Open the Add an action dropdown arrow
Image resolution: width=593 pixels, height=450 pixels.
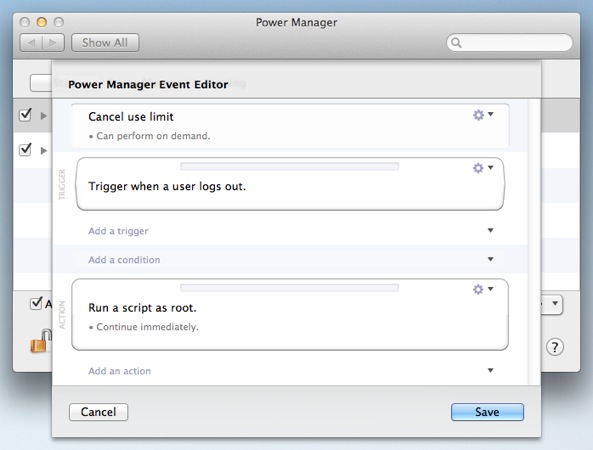pyautogui.click(x=491, y=371)
